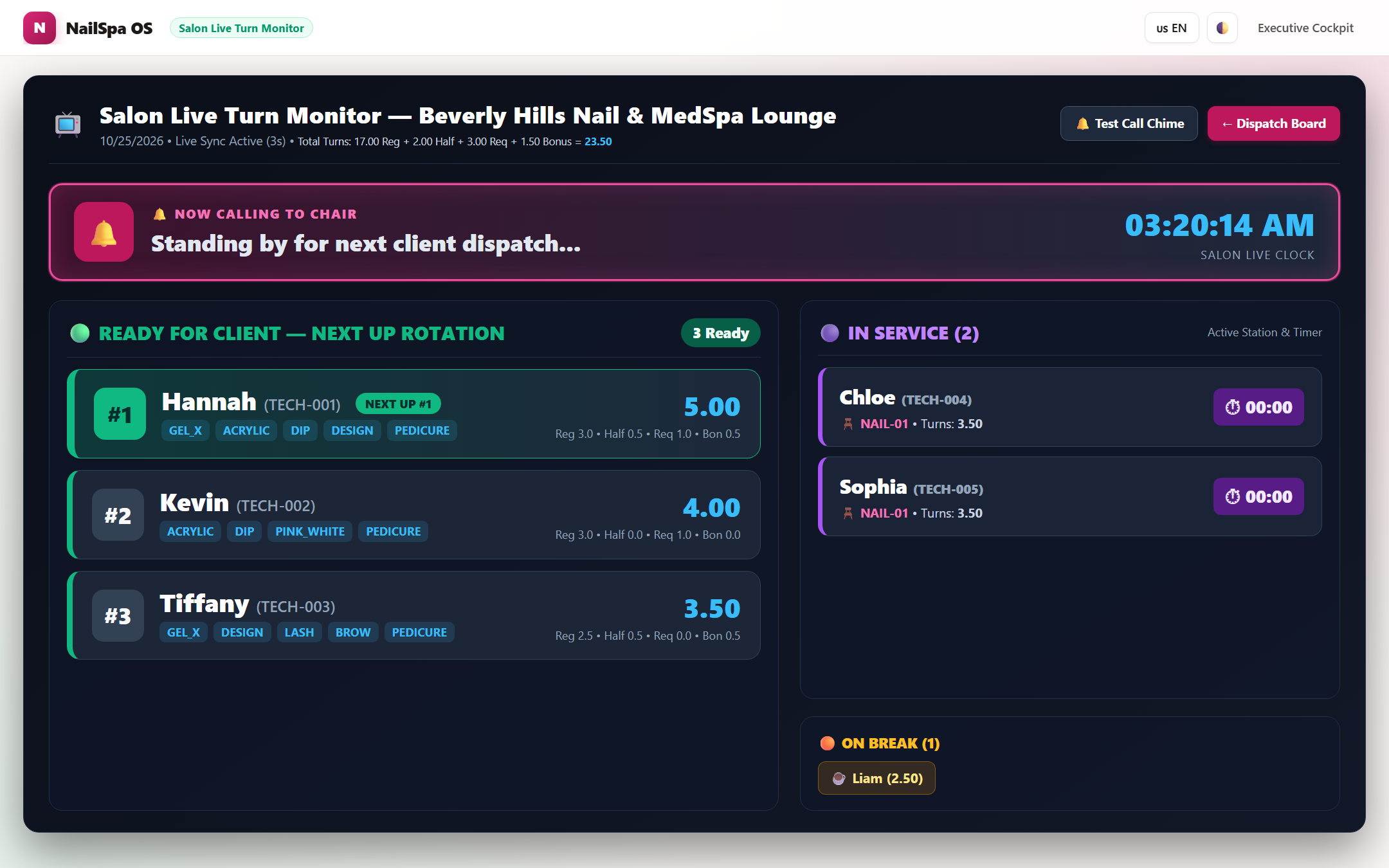Open the US EN language selector

click(1171, 28)
